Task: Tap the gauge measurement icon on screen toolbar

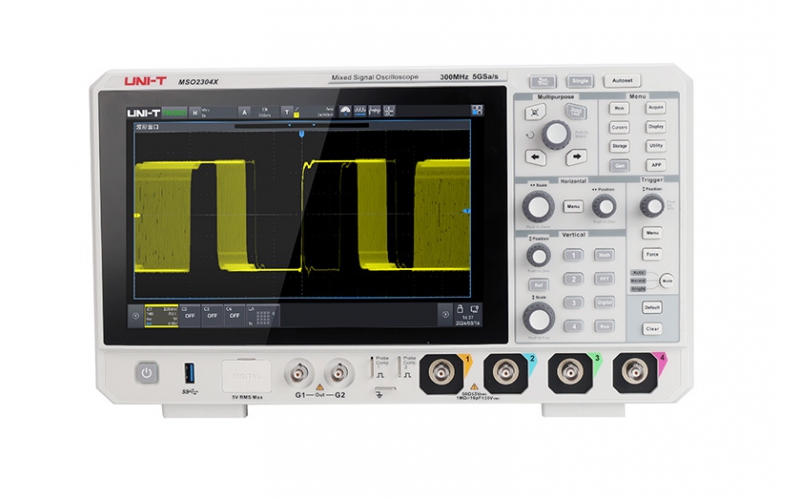Action: (x=345, y=111)
